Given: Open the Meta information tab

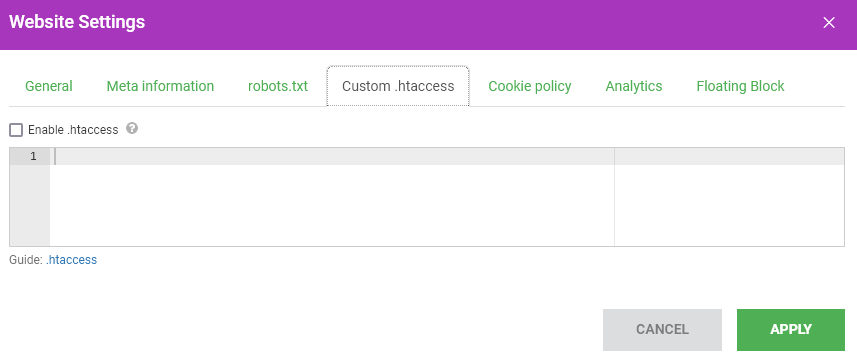Looking at the screenshot, I should click(x=160, y=86).
